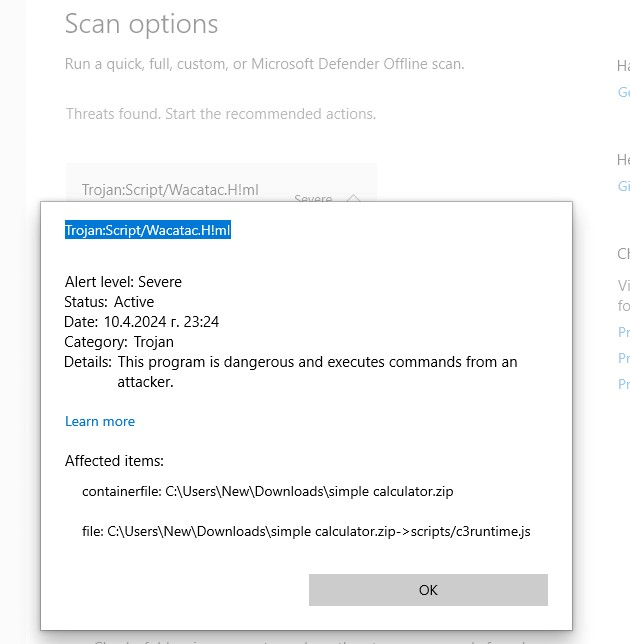The height and width of the screenshot is (644, 630).
Task: Collapse the Severe threat chevron
Action: click(x=354, y=199)
